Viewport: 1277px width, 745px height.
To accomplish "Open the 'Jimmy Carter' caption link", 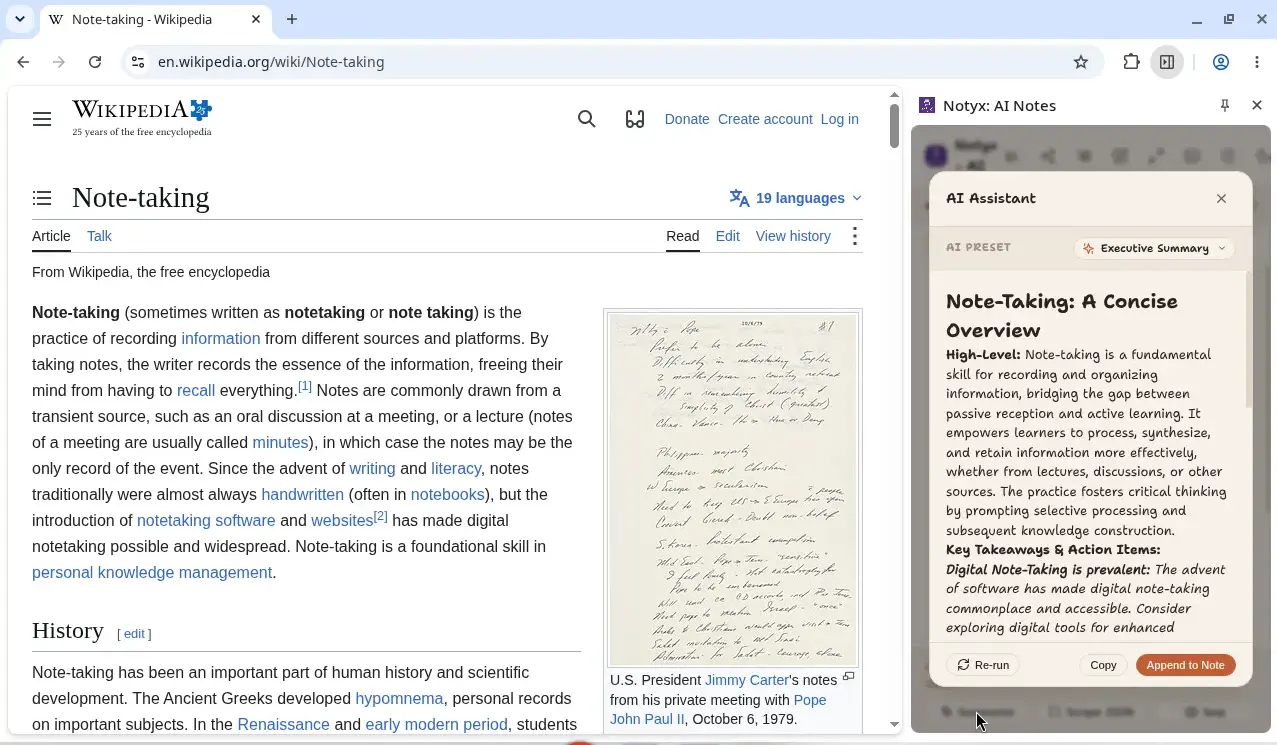I will 747,680.
